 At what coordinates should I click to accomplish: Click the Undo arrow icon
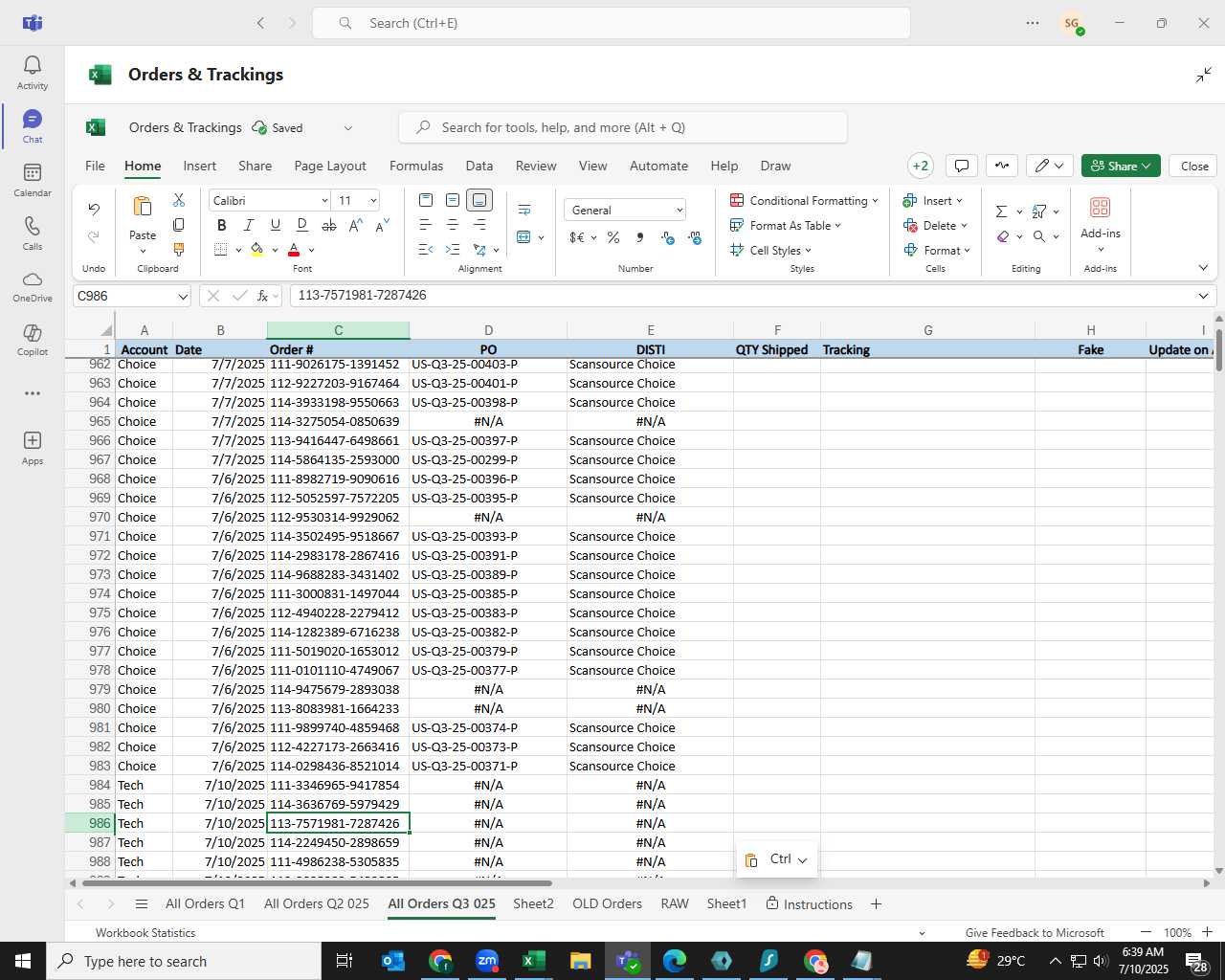(94, 209)
